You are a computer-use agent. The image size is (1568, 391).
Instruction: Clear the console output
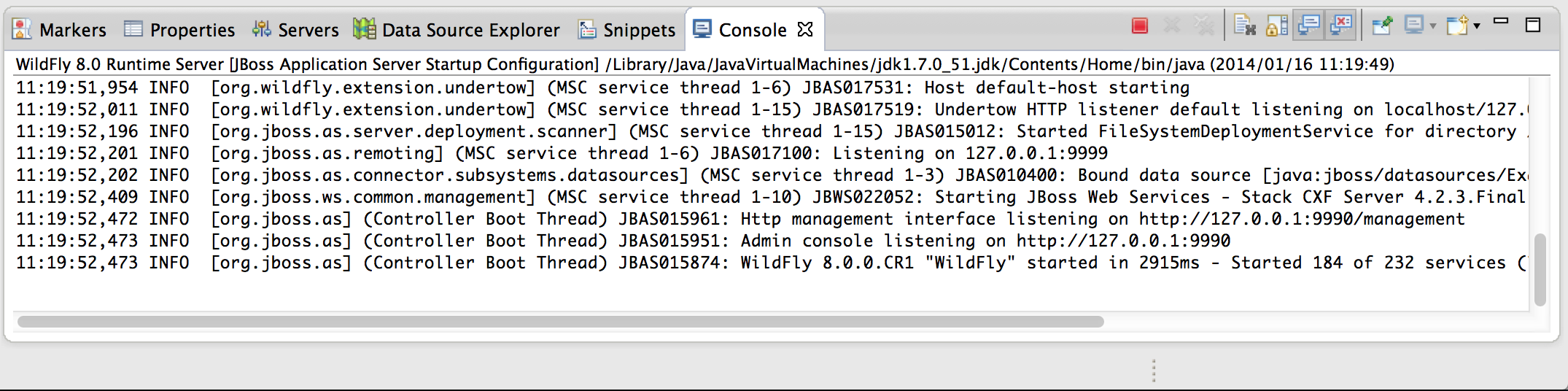[x=1245, y=26]
